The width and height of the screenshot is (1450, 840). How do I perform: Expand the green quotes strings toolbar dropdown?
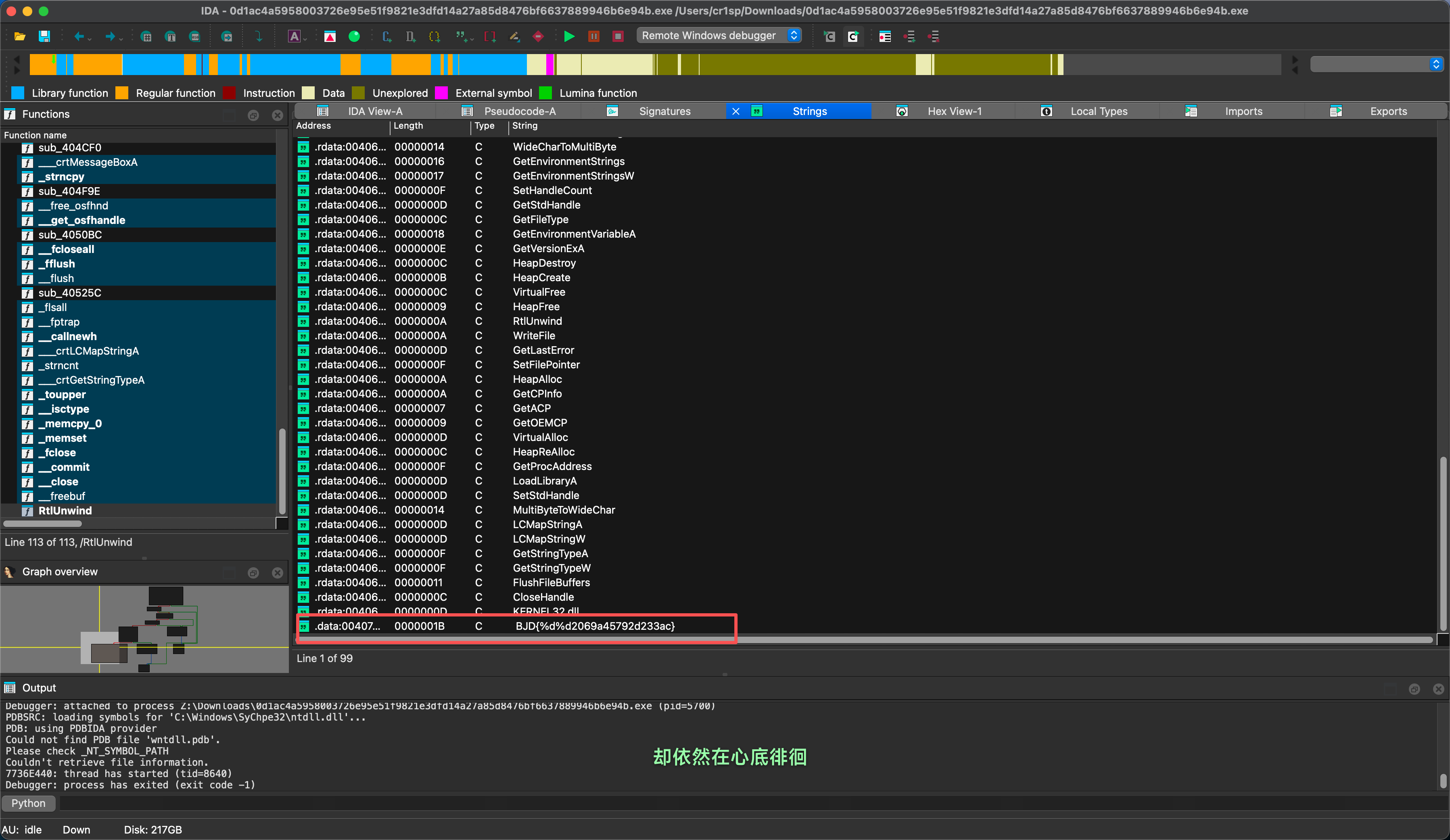click(x=472, y=39)
